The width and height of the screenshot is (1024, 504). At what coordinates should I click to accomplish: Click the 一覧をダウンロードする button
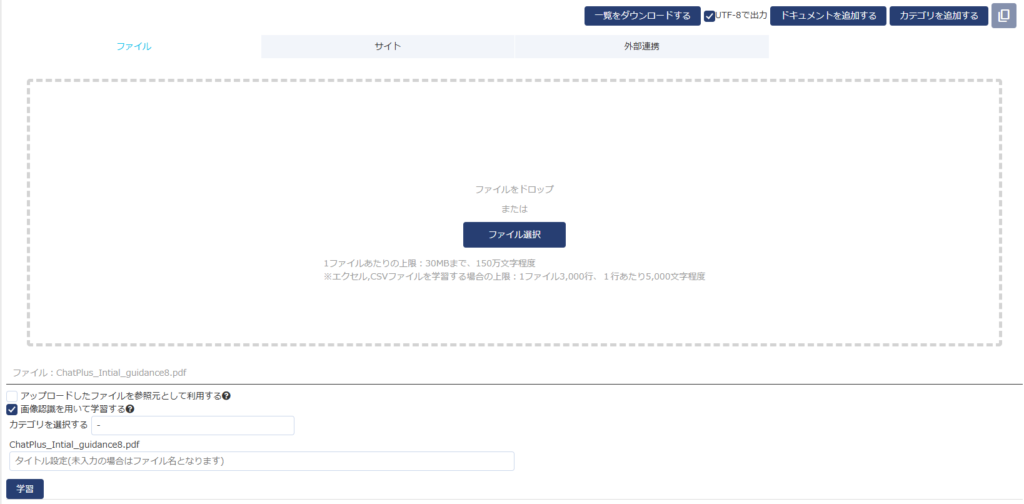point(642,16)
